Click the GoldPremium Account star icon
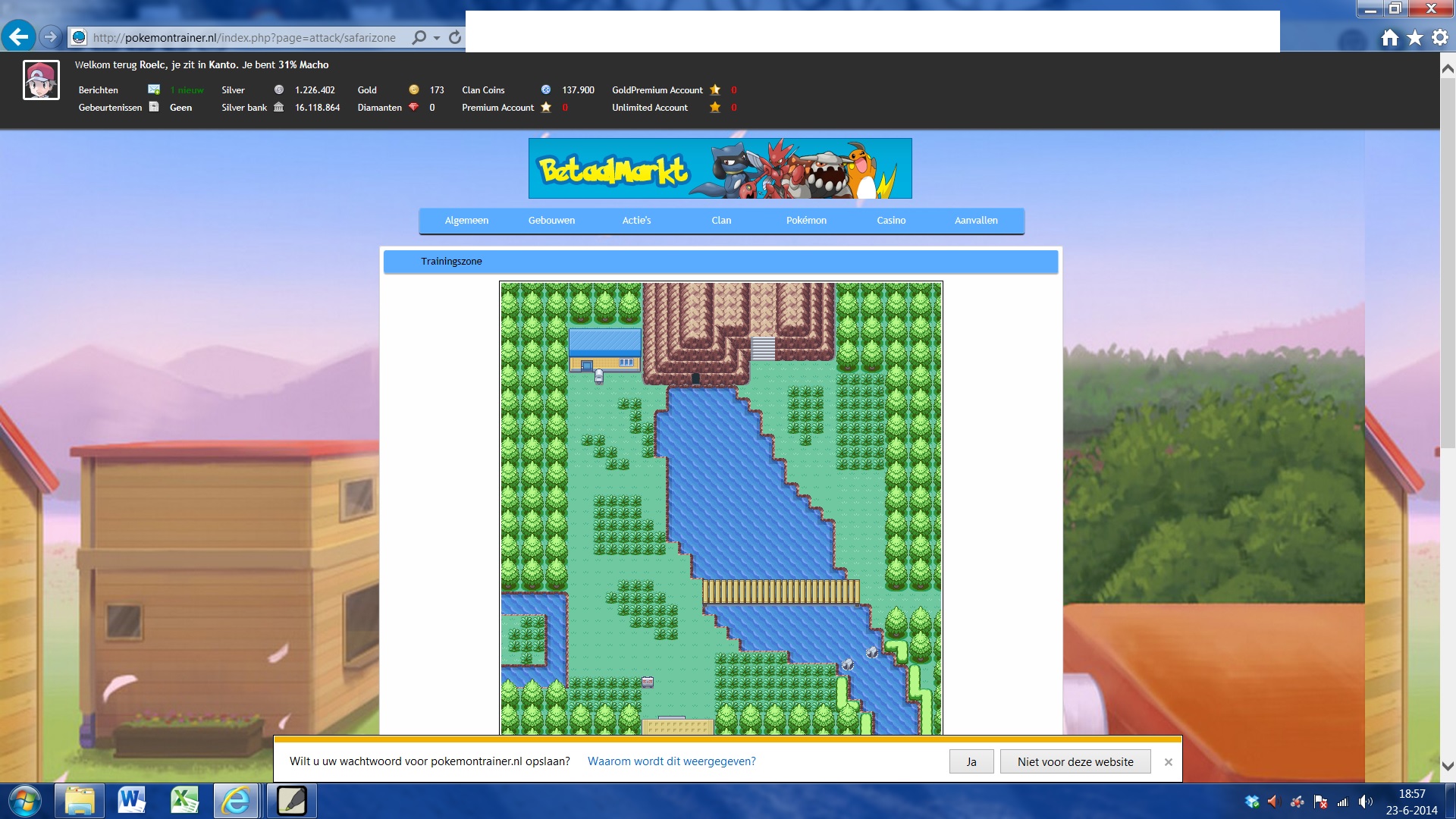 pyautogui.click(x=715, y=89)
